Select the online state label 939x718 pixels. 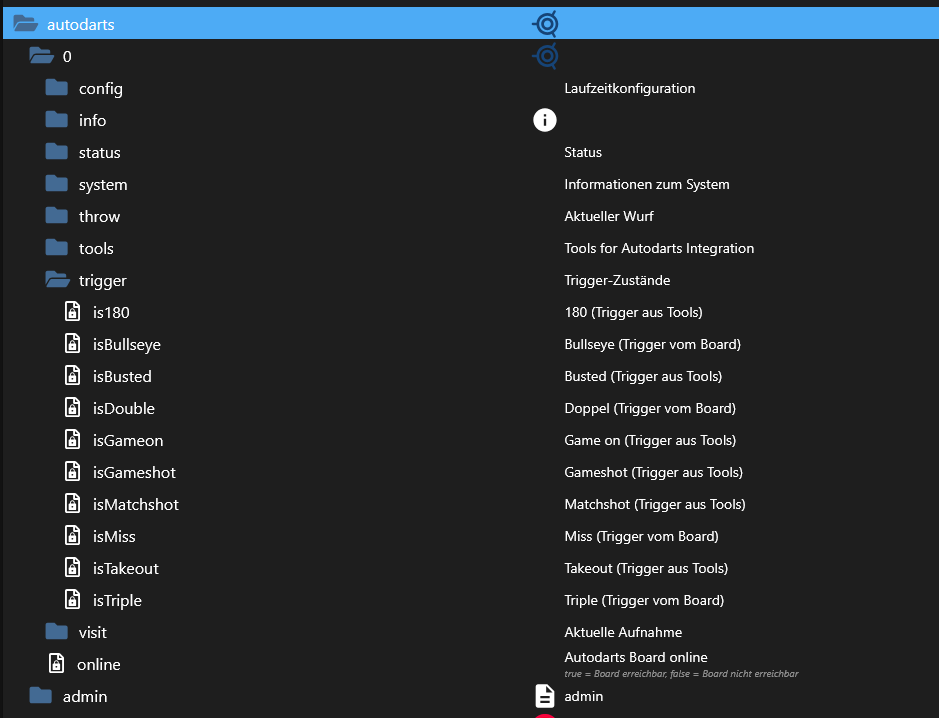coord(99,665)
